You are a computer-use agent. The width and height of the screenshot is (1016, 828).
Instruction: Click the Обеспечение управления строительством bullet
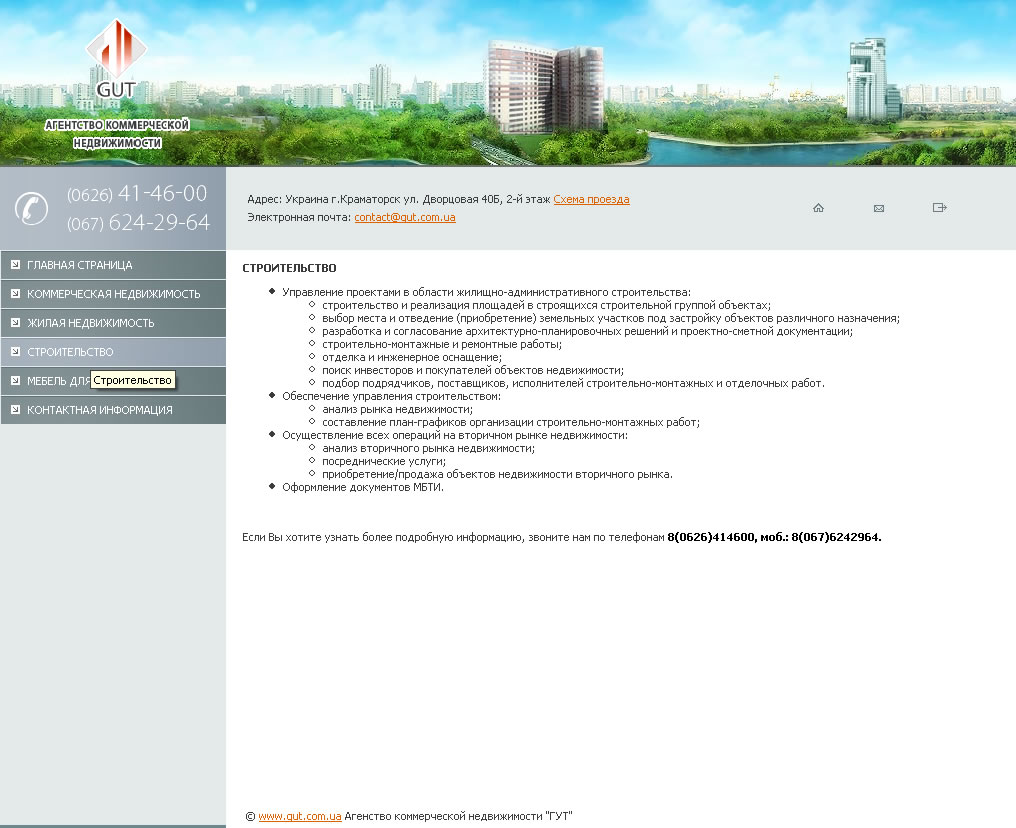coord(391,396)
